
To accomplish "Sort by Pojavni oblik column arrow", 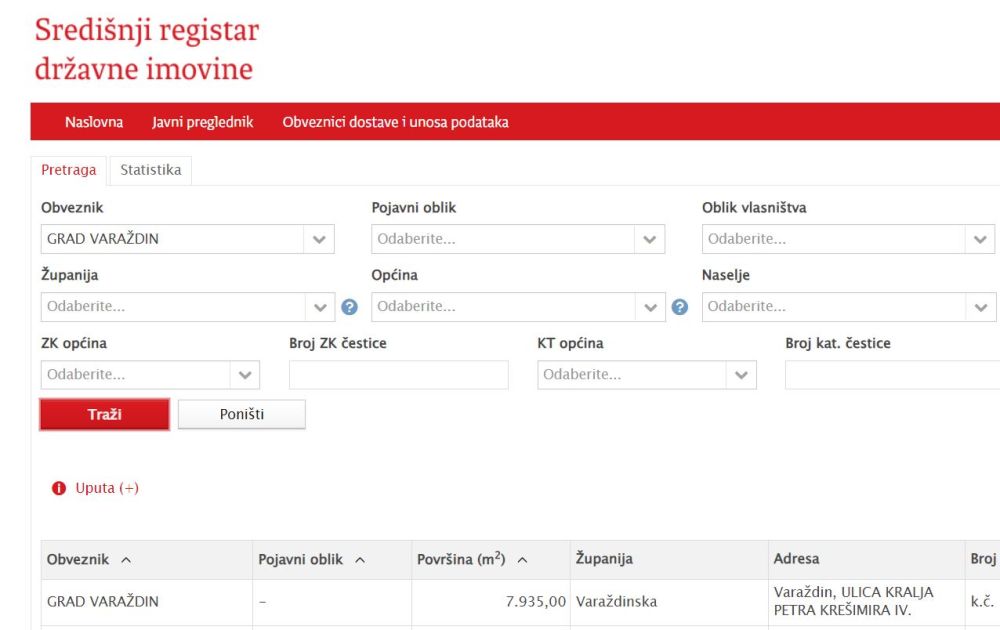I will [360, 560].
